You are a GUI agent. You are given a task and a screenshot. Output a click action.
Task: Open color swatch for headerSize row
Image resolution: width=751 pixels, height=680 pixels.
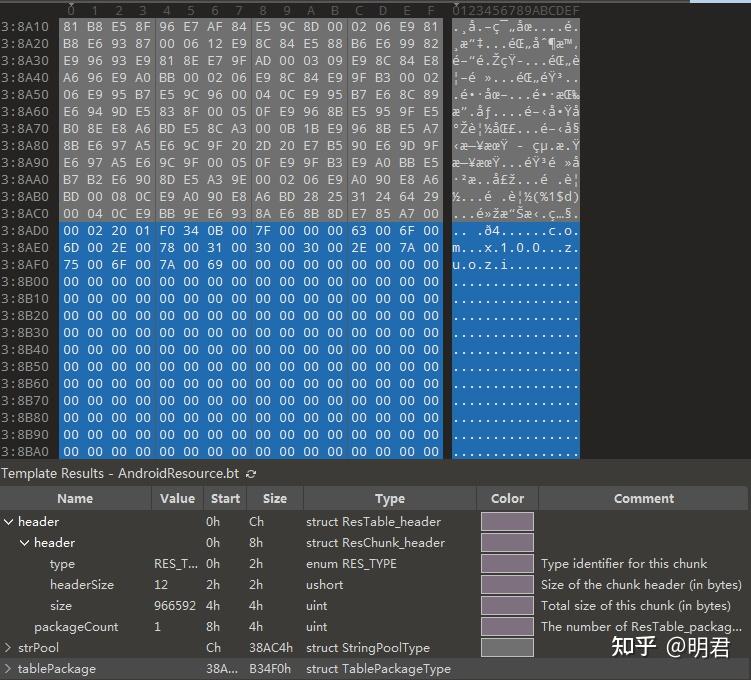(507, 585)
